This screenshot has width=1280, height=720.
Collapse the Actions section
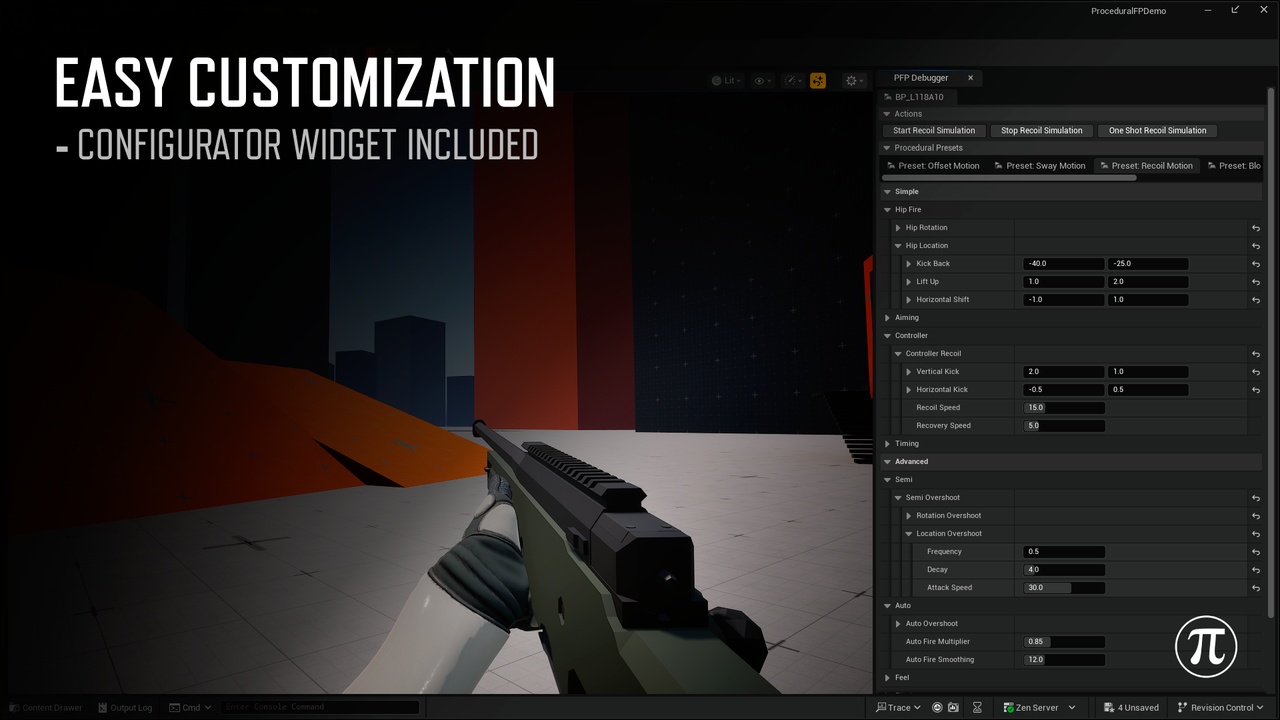point(887,114)
